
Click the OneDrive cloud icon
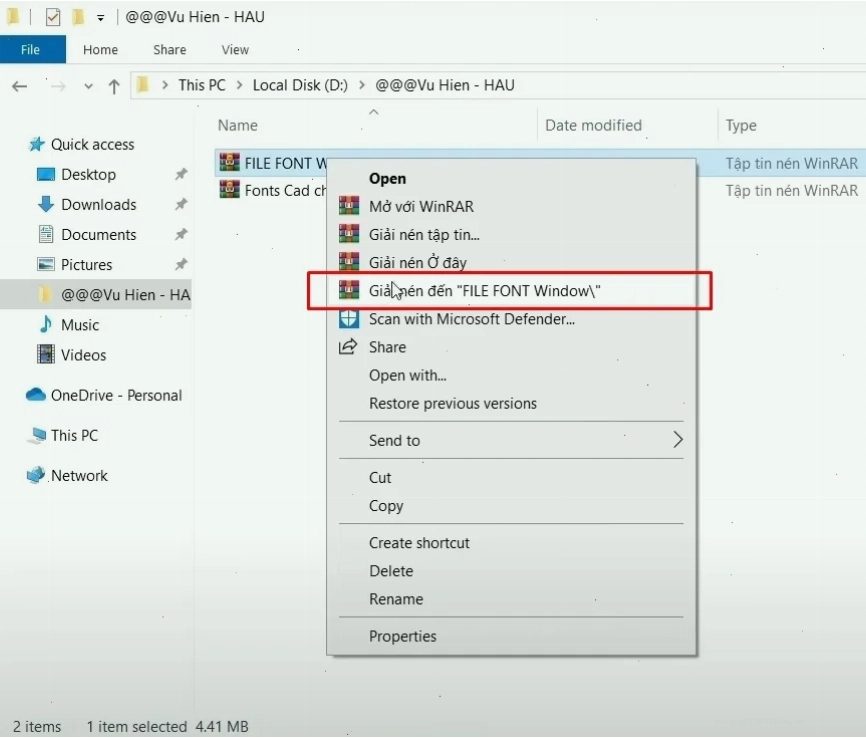point(36,395)
